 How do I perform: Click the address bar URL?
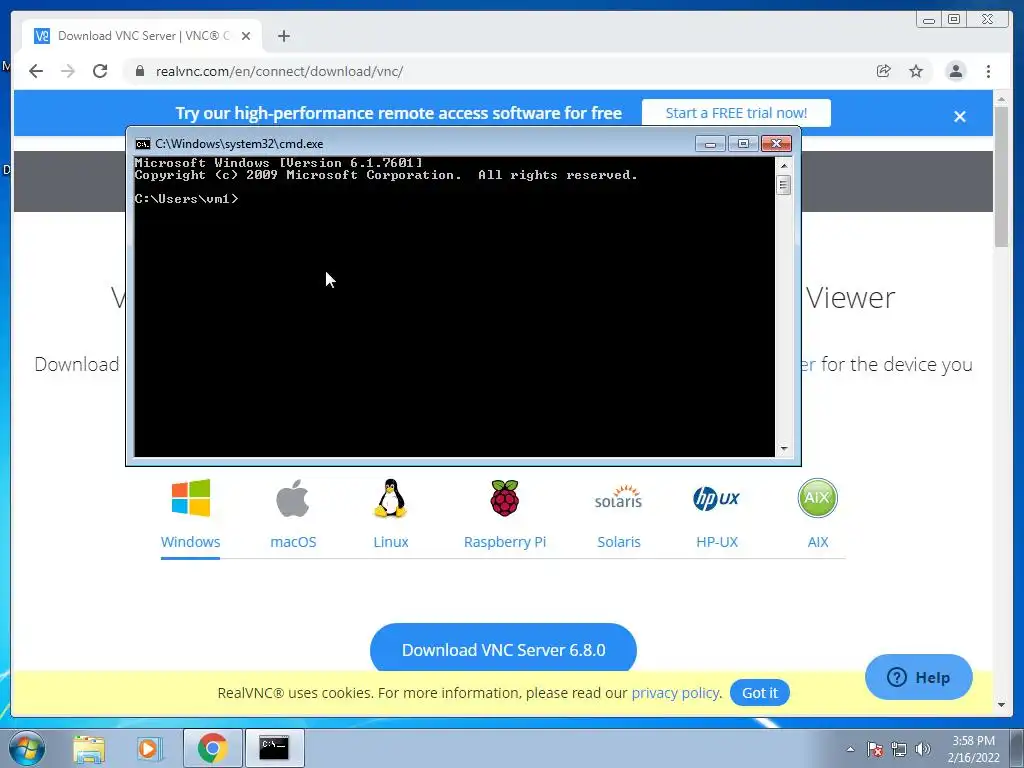(x=280, y=71)
